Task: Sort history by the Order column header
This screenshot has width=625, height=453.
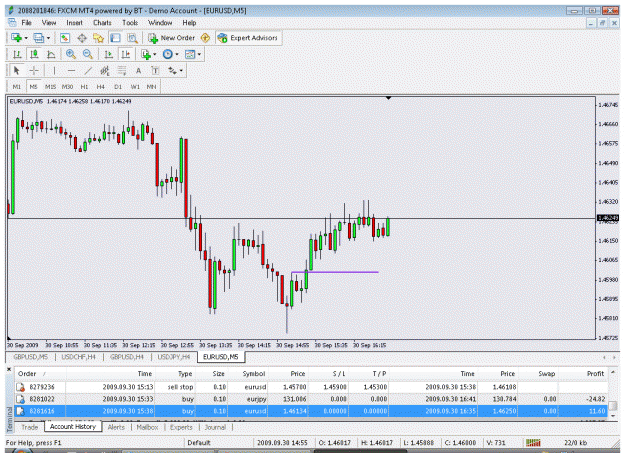Action: click(40, 374)
